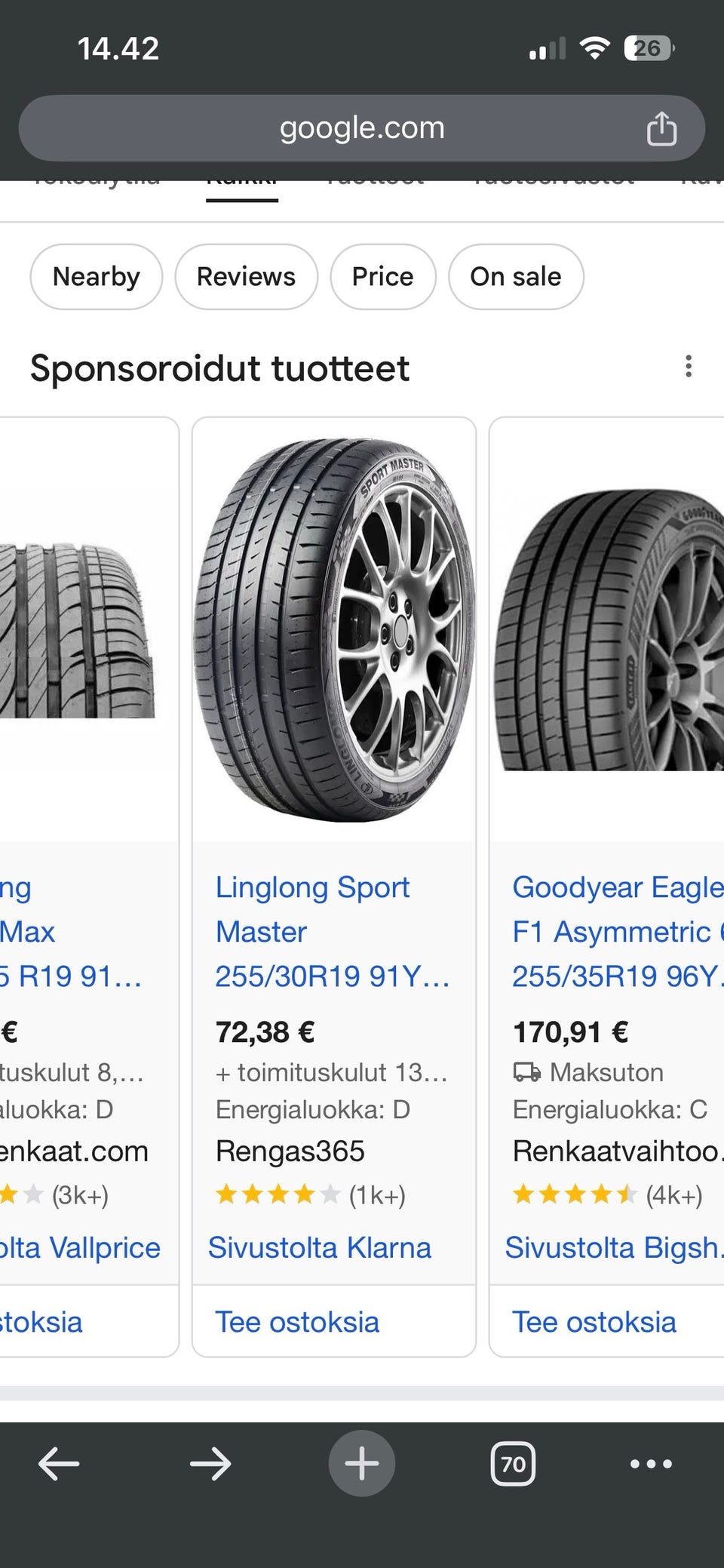Expand the Price filter options
Image resolution: width=724 pixels, height=1568 pixels.
(382, 277)
